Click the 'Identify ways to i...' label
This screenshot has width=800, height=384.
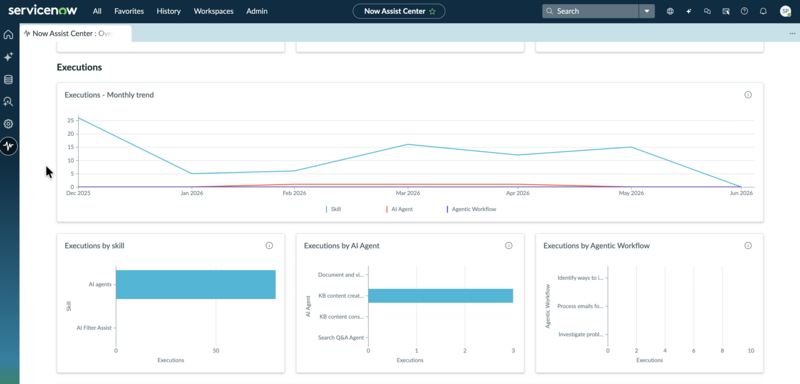tap(581, 278)
